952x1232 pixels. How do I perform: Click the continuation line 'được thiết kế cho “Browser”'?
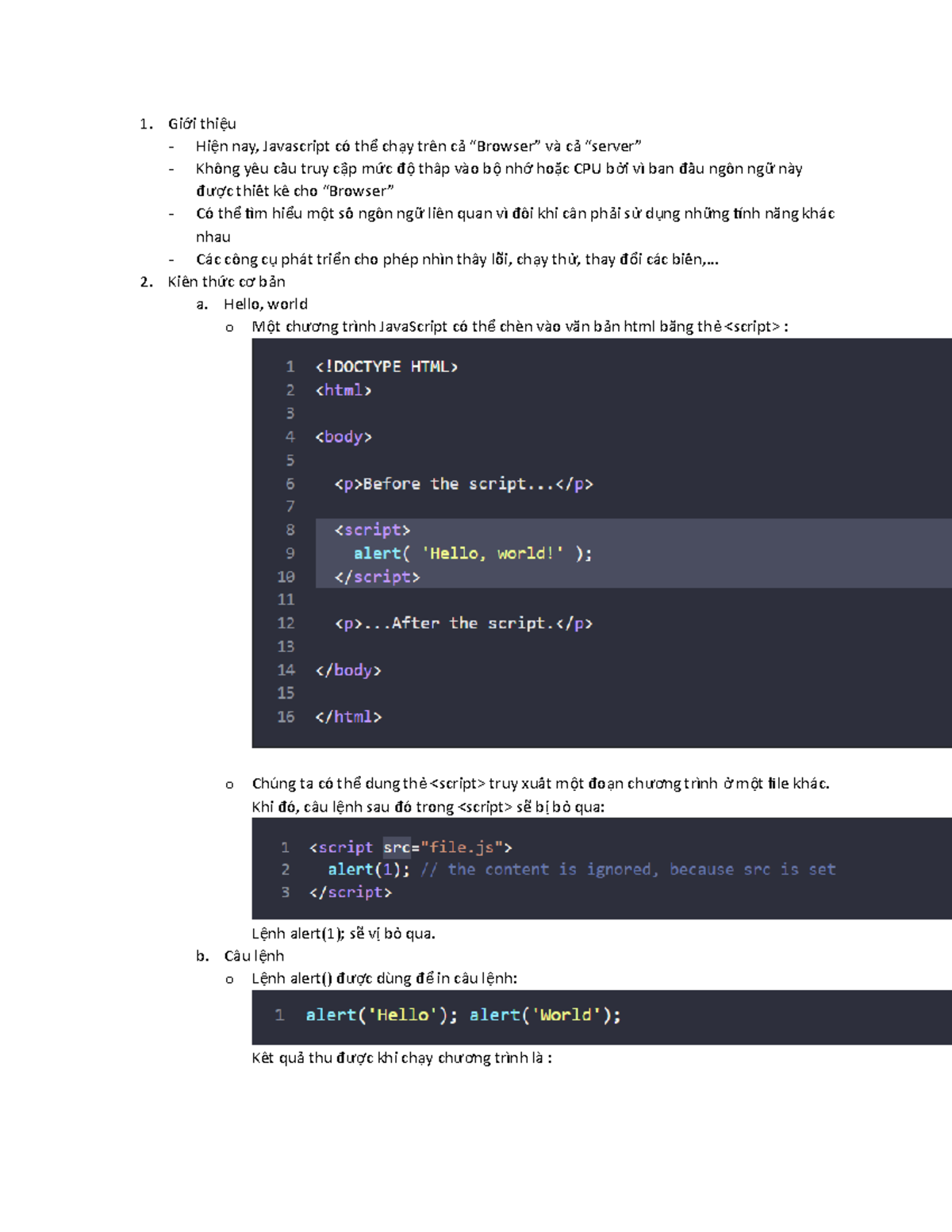tap(294, 191)
